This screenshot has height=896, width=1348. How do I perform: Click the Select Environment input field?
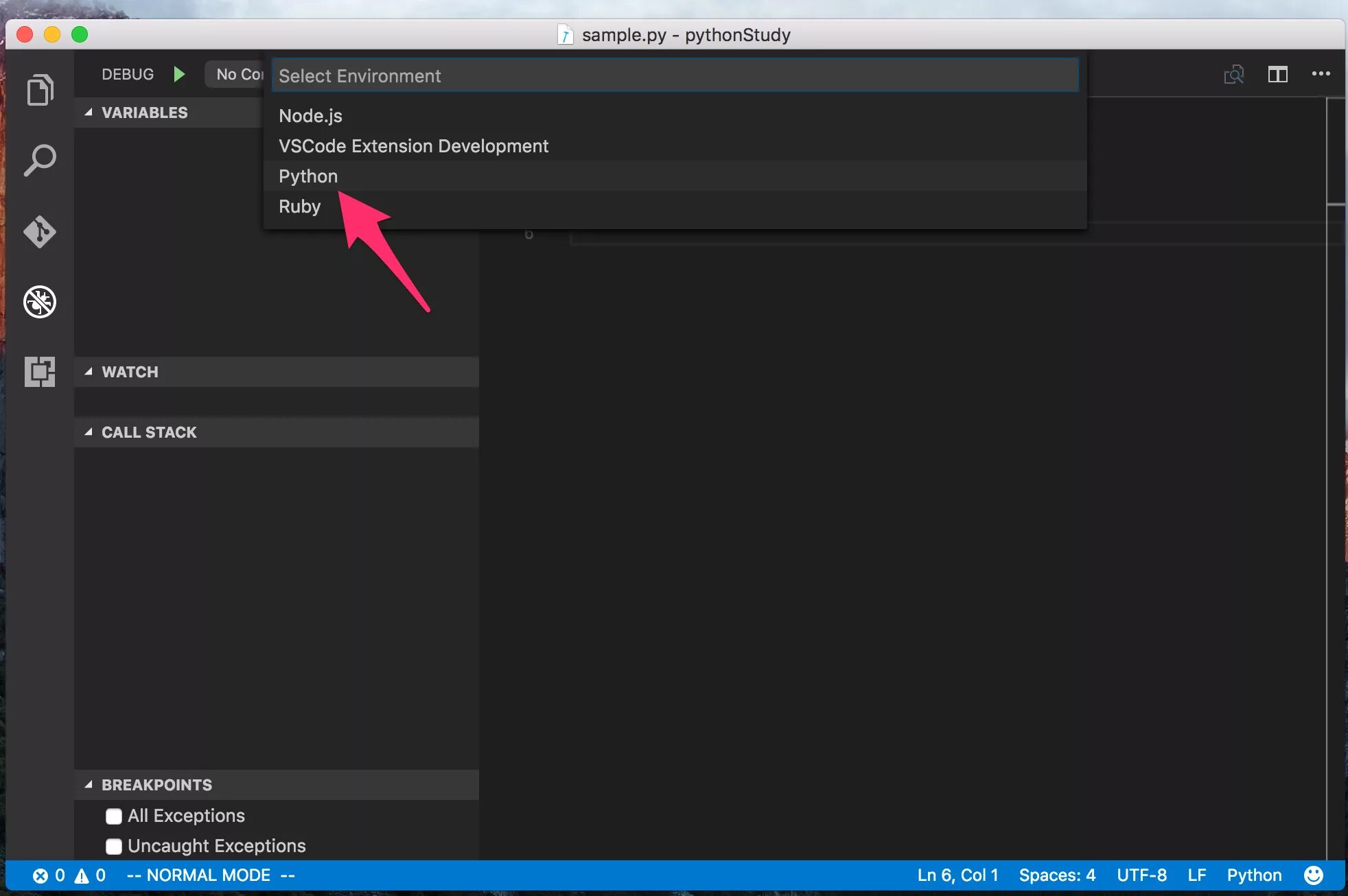674,76
